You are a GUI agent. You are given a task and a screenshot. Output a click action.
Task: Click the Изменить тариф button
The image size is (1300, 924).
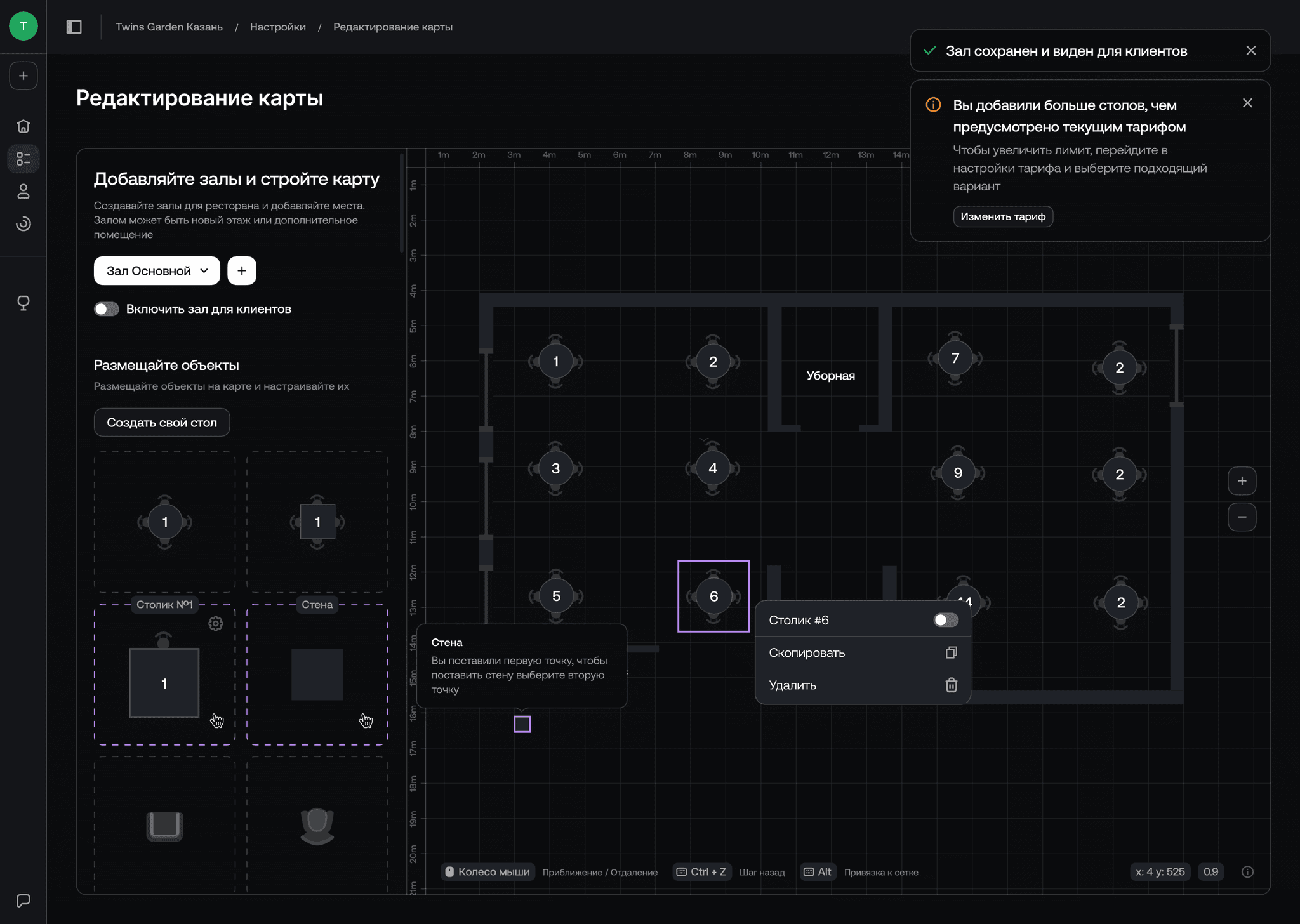coord(1002,216)
